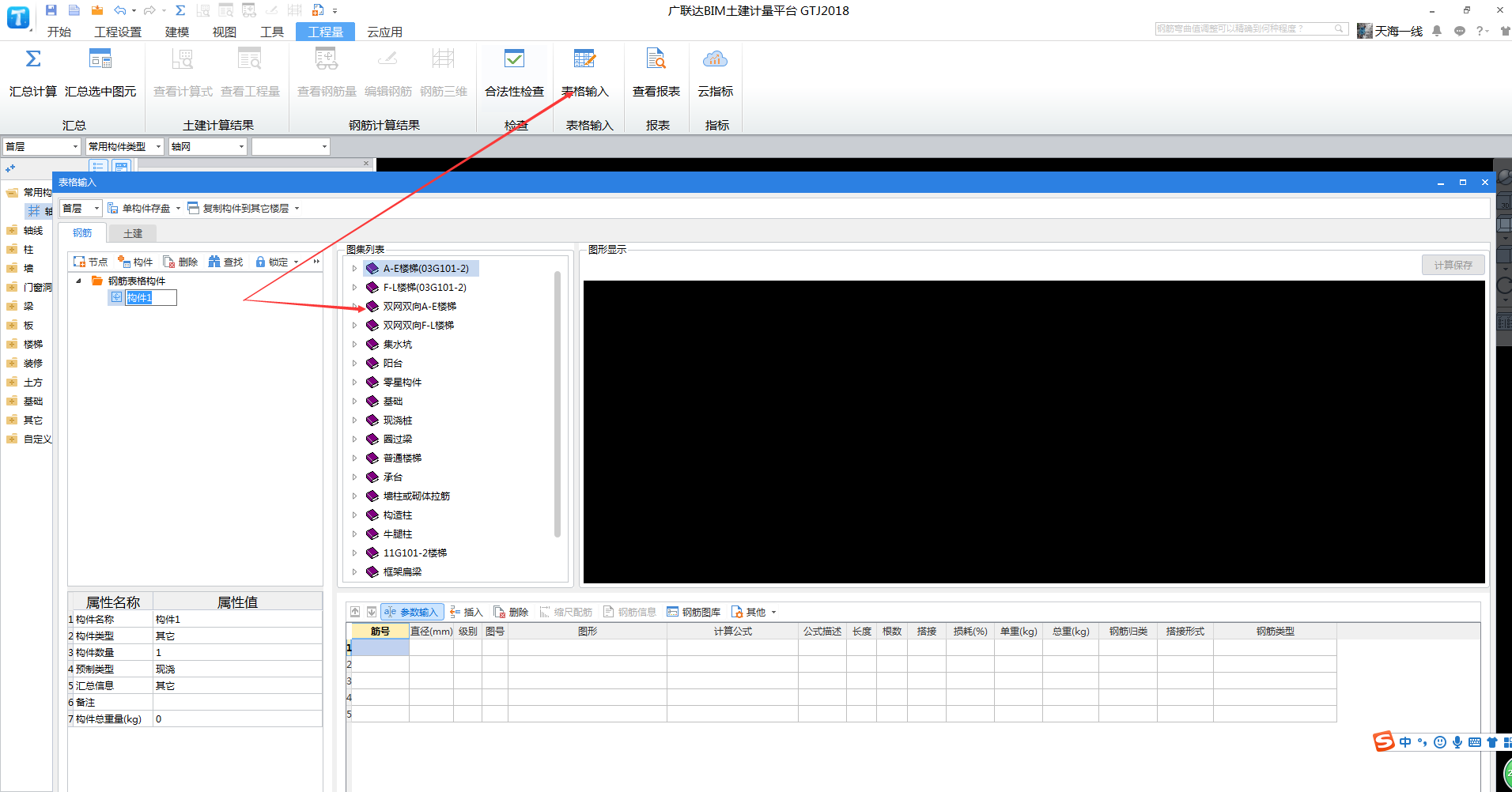Click the 表格输入 ribbon icon
This screenshot has height=792, width=1512.
click(x=585, y=59)
